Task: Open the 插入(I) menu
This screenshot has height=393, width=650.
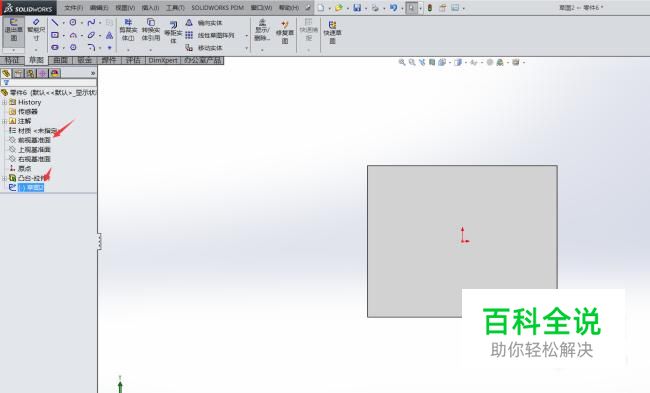Action: click(x=150, y=7)
